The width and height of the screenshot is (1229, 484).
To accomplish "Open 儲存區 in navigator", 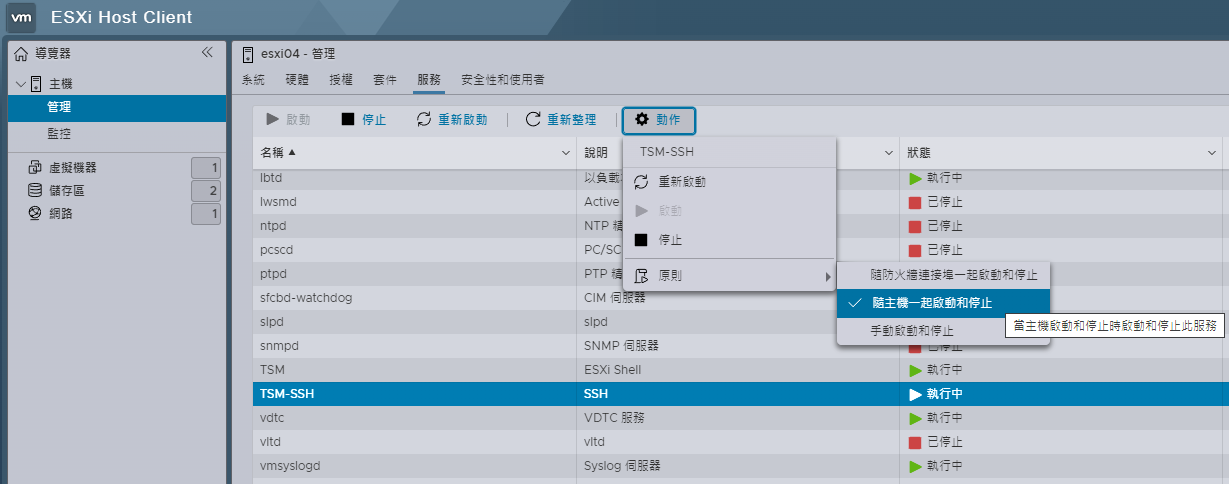I will [66, 190].
